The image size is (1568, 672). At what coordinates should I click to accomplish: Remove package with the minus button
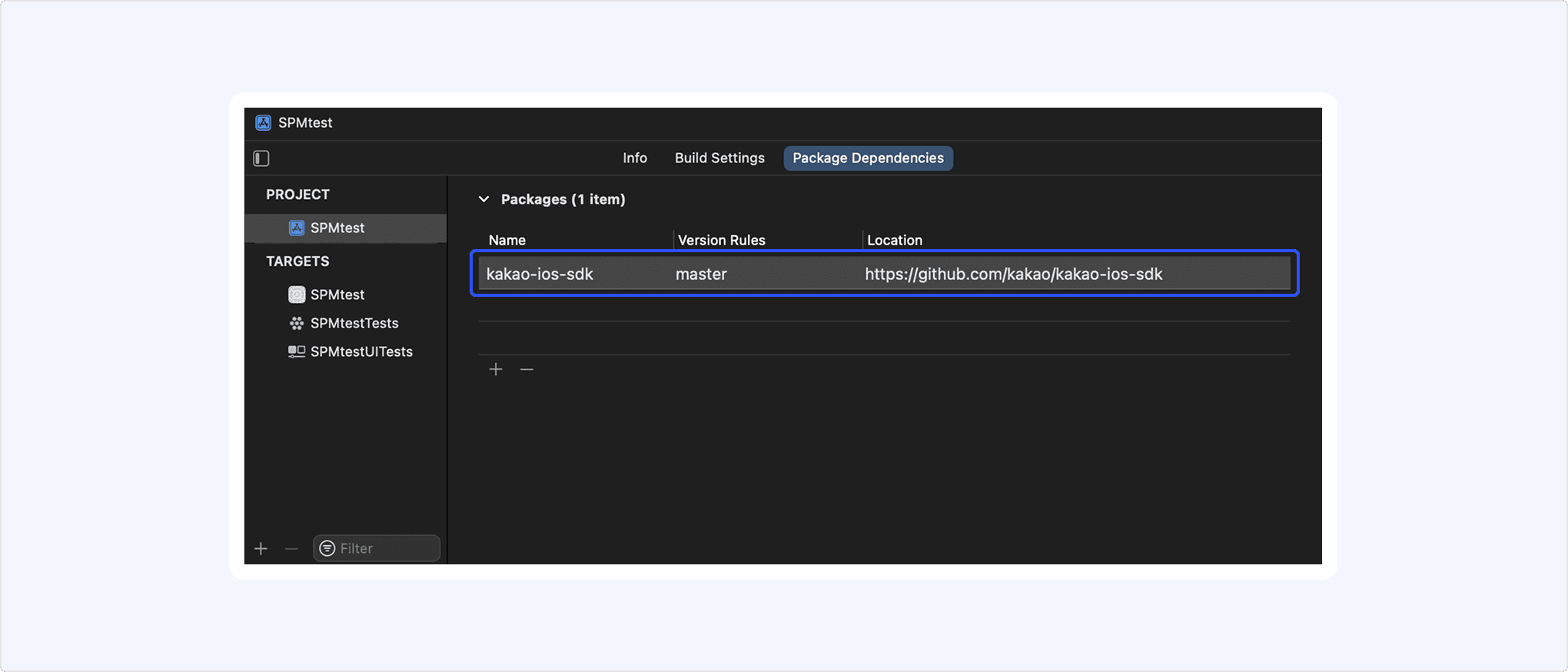(x=527, y=370)
